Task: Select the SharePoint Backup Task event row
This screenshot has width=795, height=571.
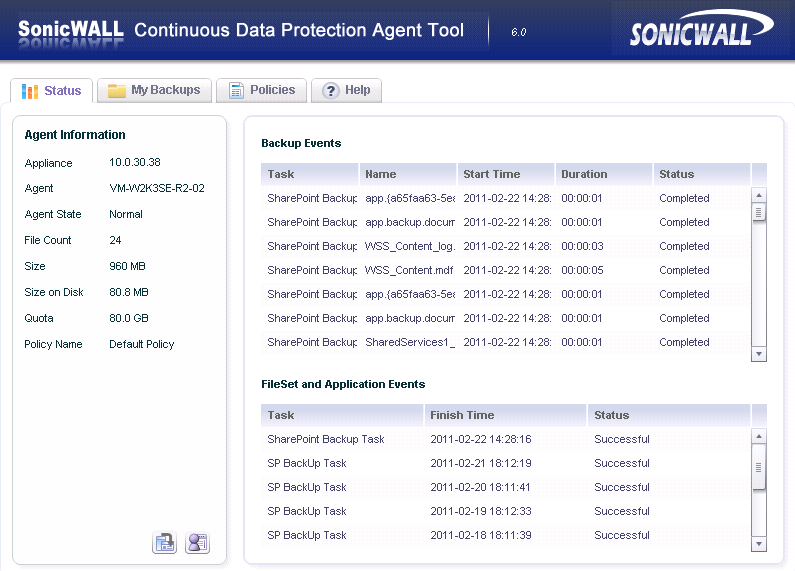Action: pyautogui.click(x=505, y=439)
